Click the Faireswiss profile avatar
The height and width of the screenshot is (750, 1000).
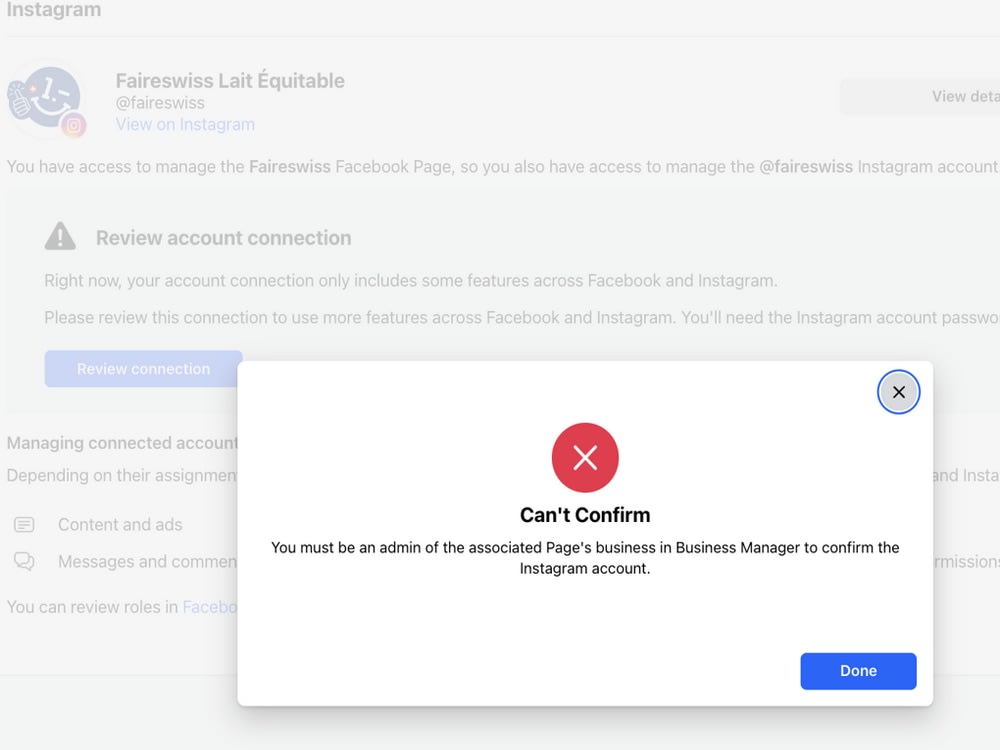click(x=45, y=98)
